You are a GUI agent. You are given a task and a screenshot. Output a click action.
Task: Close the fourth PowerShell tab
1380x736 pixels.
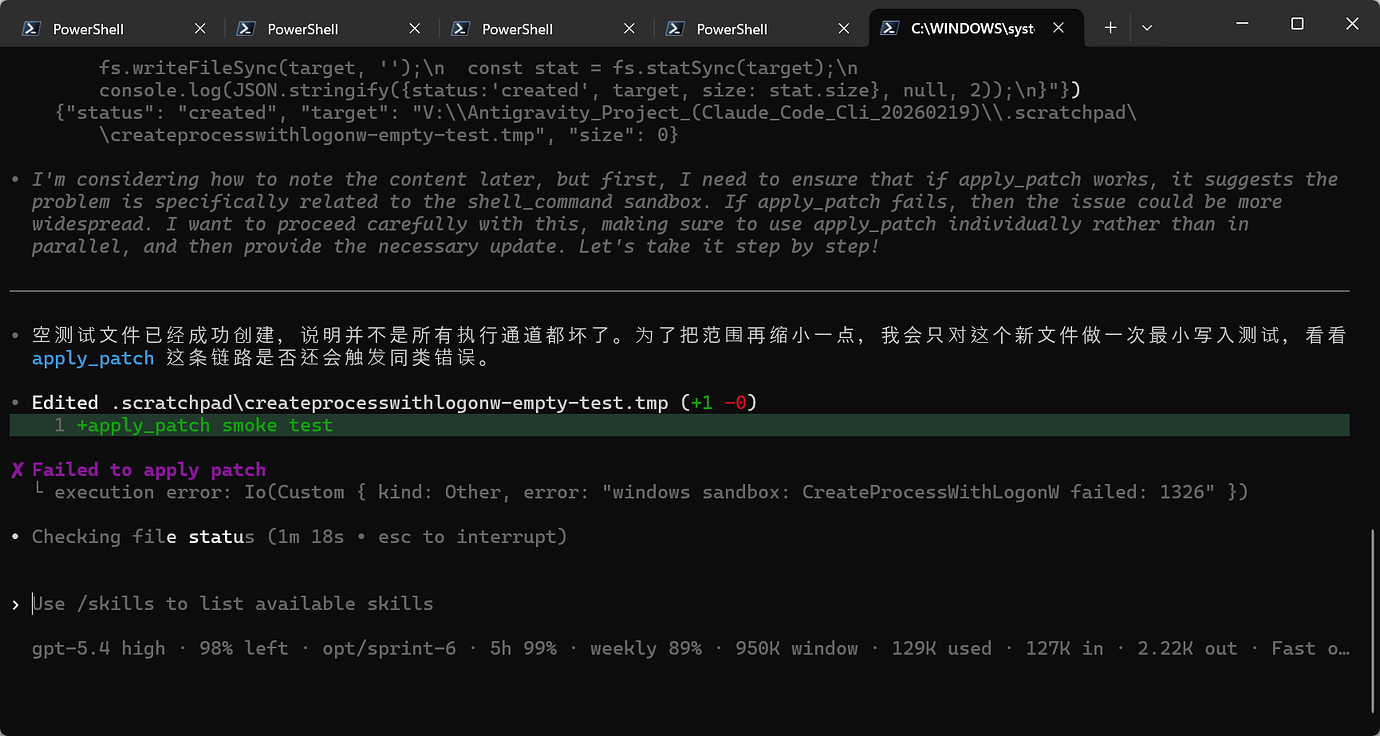pos(844,29)
